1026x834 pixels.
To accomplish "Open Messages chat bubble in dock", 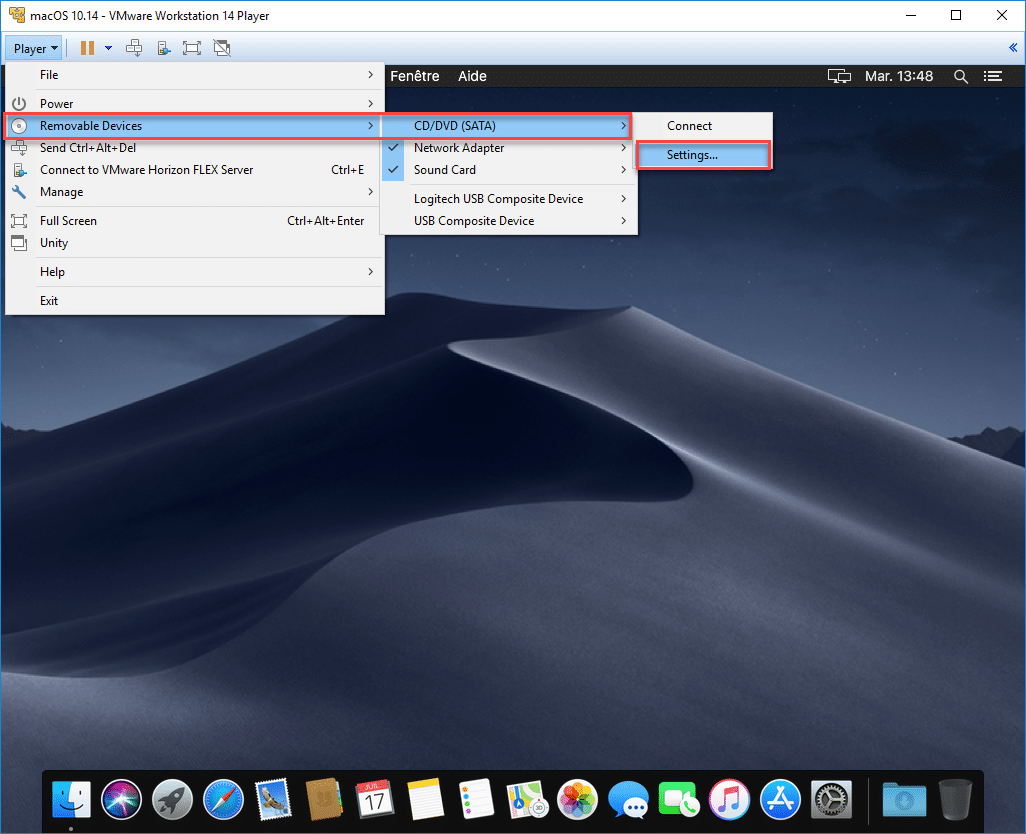I will pyautogui.click(x=628, y=799).
